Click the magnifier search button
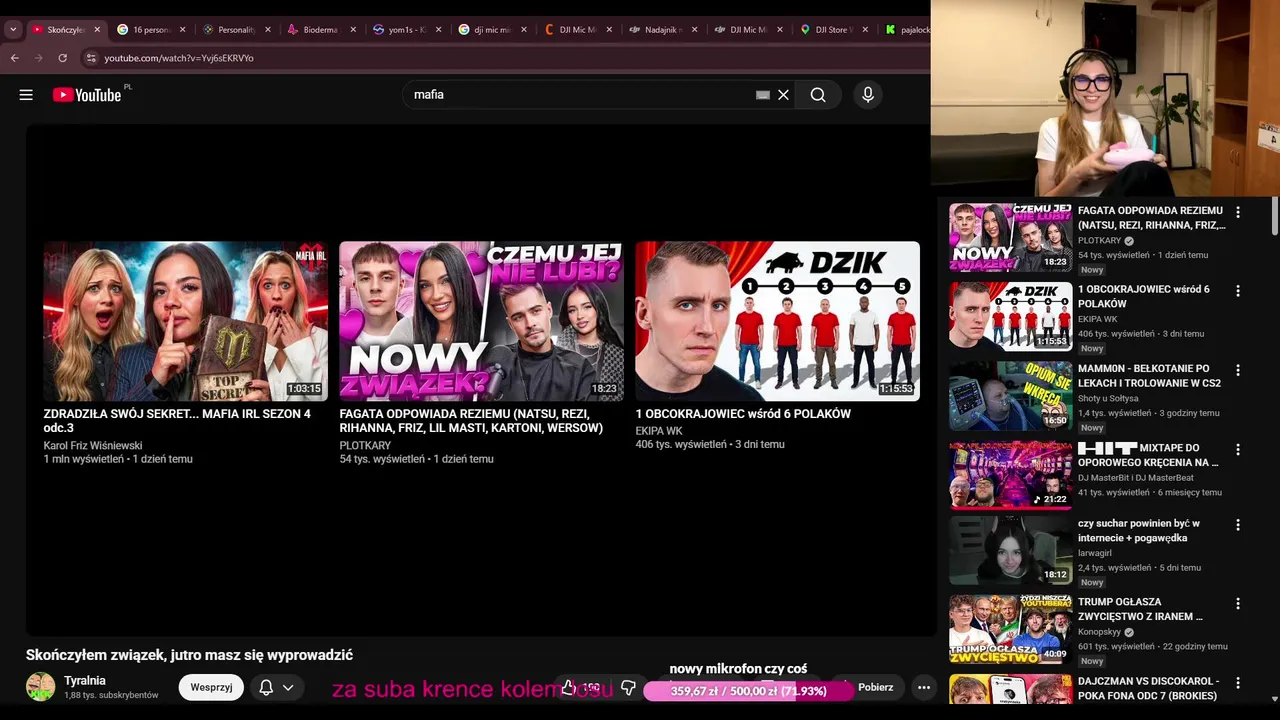 [x=818, y=95]
